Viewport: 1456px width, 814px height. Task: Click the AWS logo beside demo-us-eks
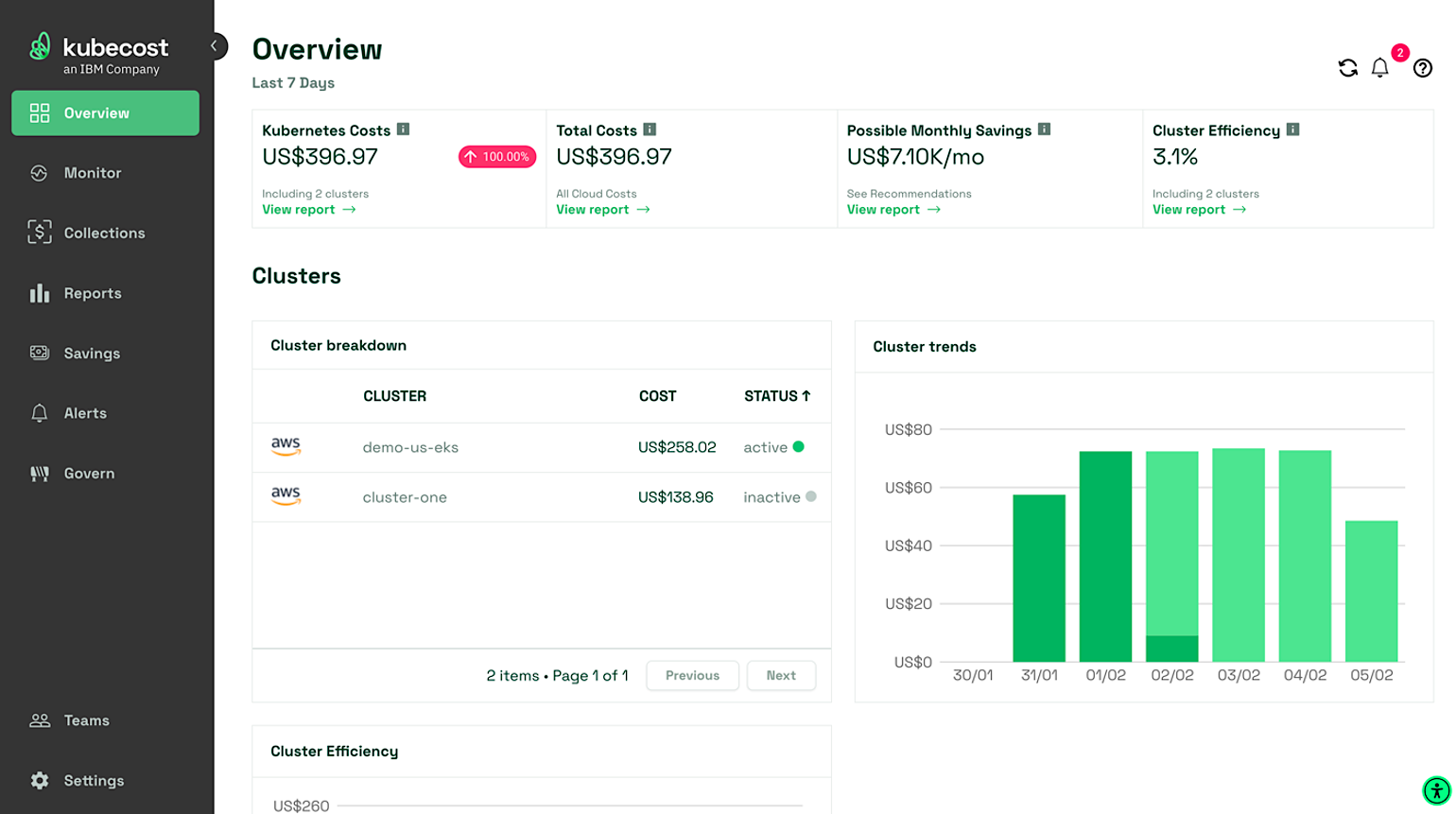pos(286,446)
